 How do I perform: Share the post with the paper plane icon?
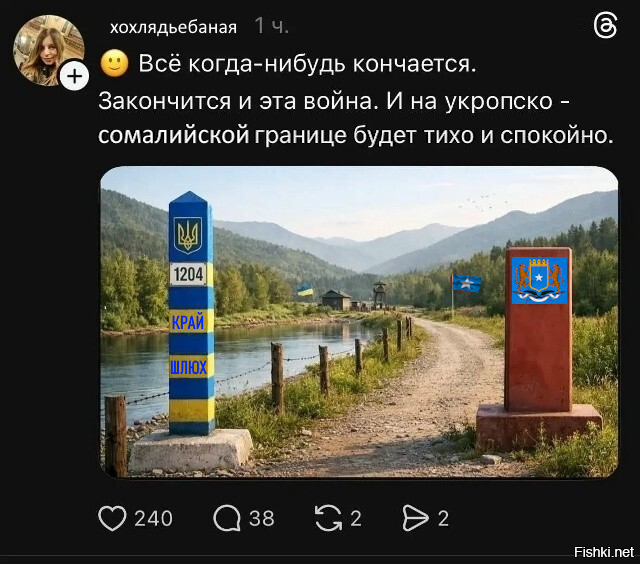(x=416, y=518)
